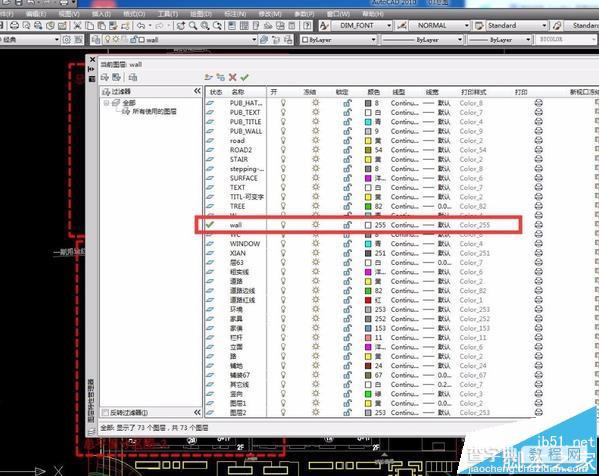The image size is (599, 476).
Task: Click the Name column header
Action: [x=238, y=92]
